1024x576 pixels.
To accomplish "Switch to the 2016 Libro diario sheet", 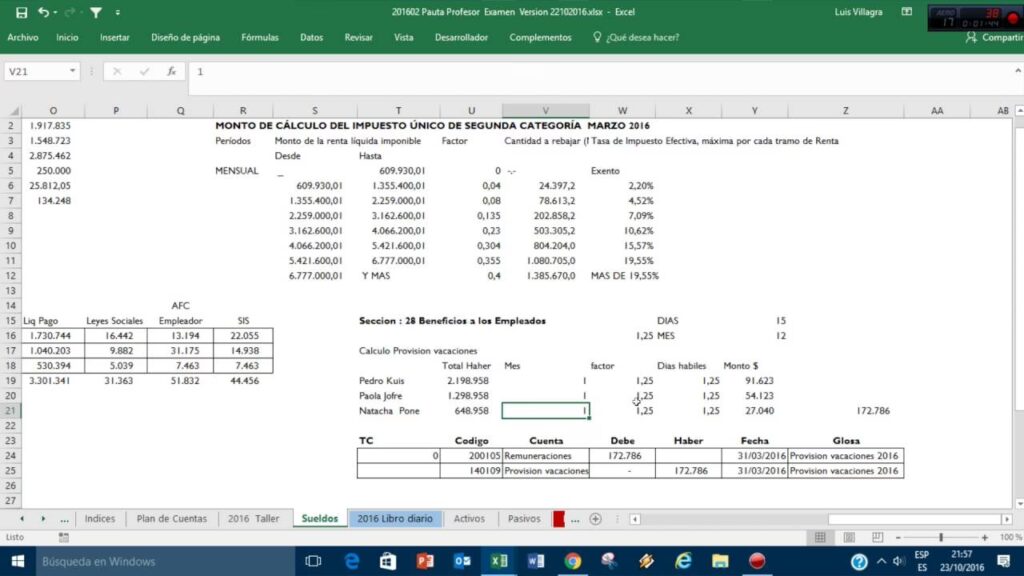I will 394,519.
